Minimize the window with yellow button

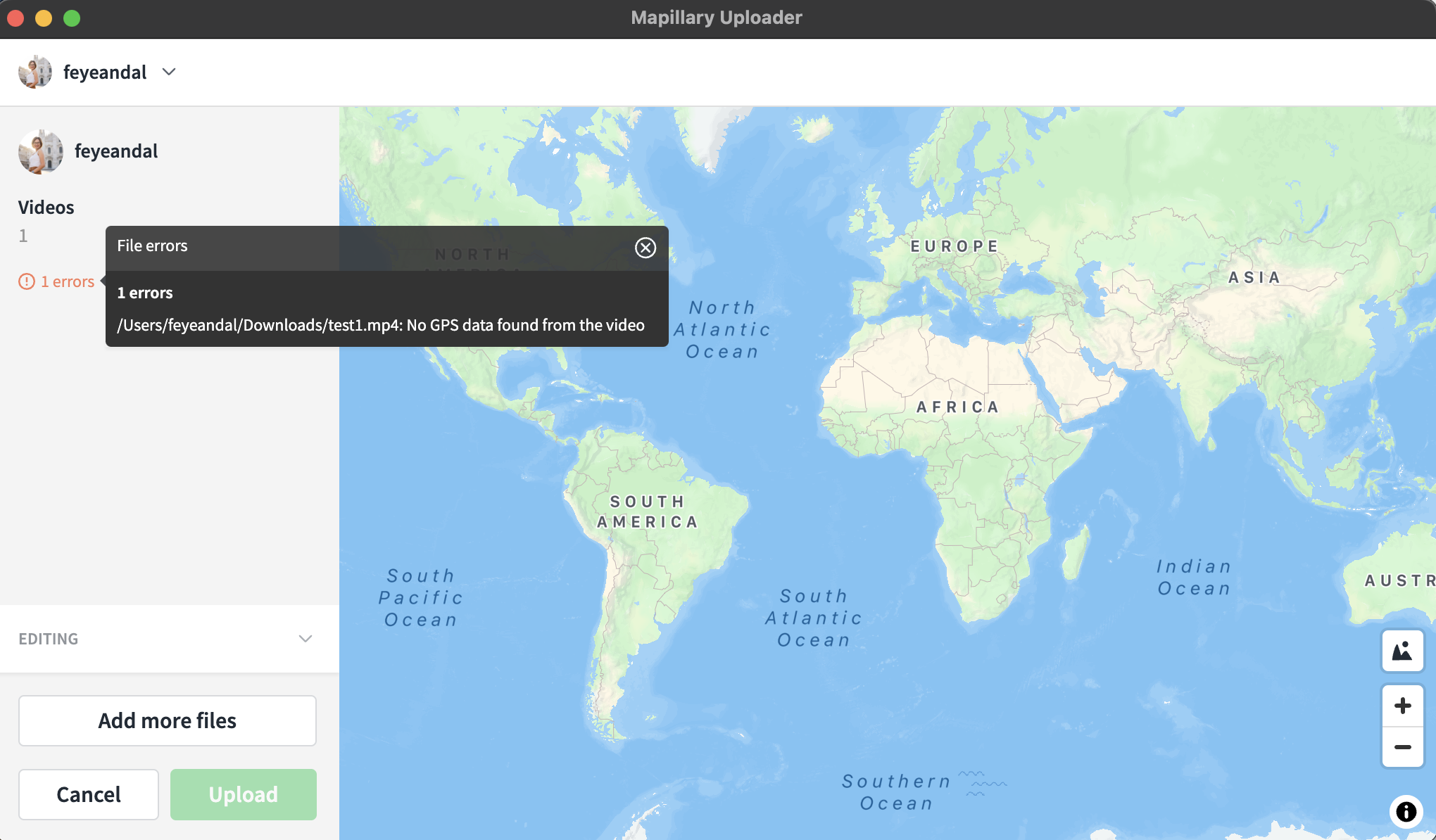(44, 18)
